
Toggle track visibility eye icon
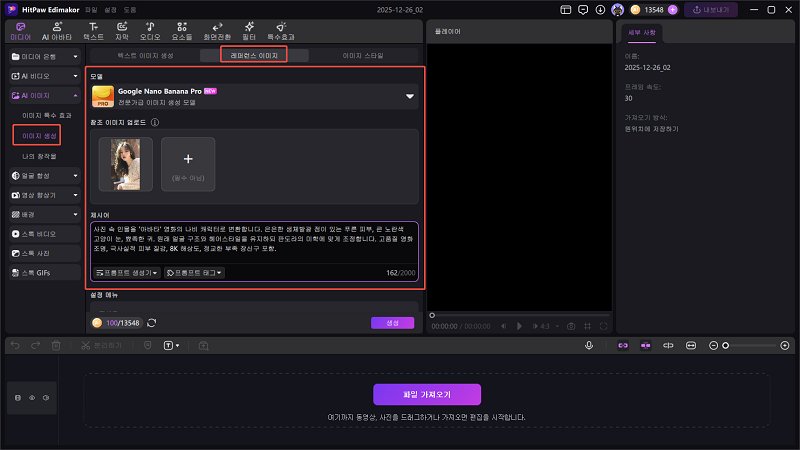[32, 397]
